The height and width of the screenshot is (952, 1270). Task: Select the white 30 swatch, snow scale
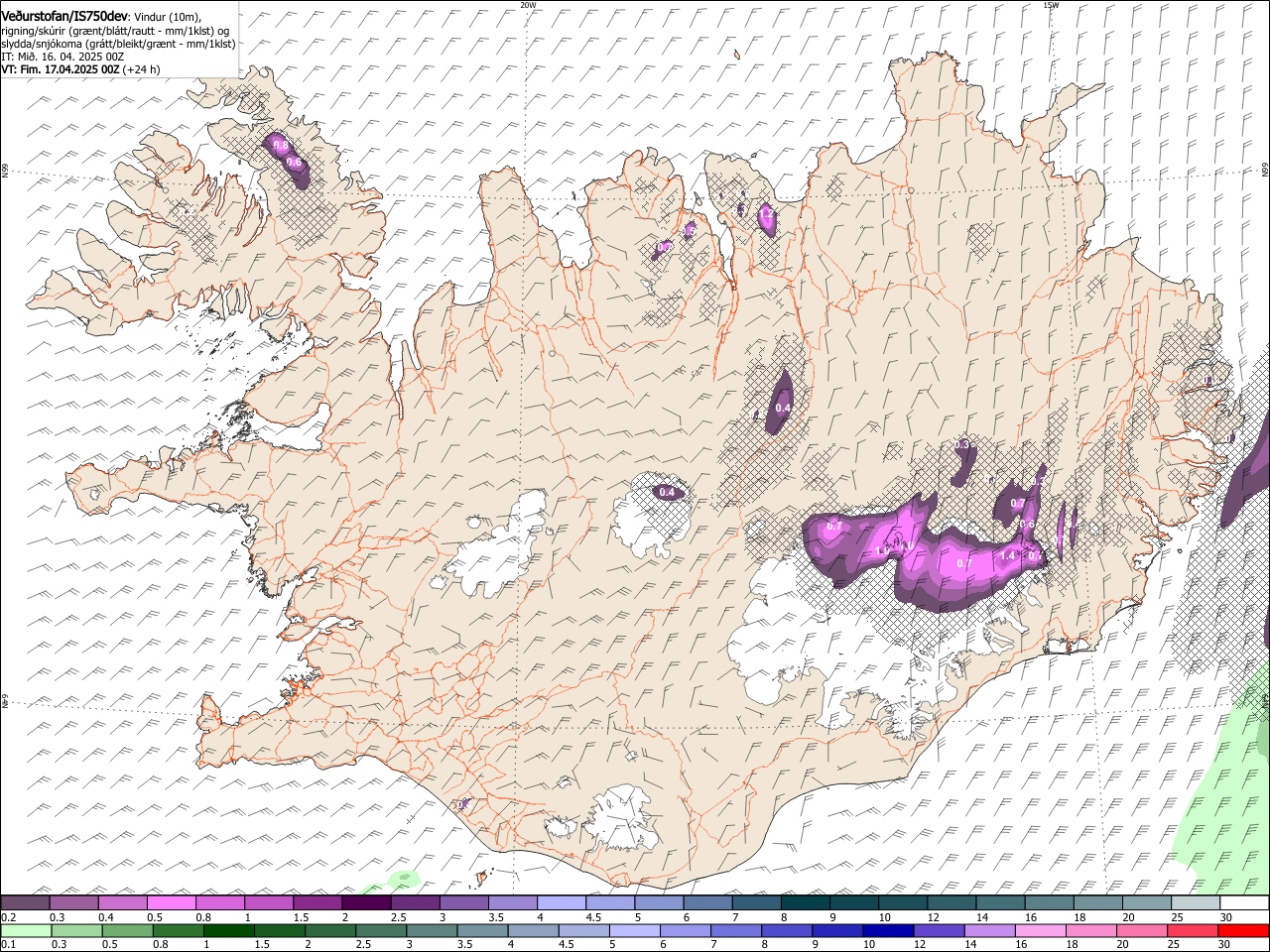pyautogui.click(x=1243, y=902)
